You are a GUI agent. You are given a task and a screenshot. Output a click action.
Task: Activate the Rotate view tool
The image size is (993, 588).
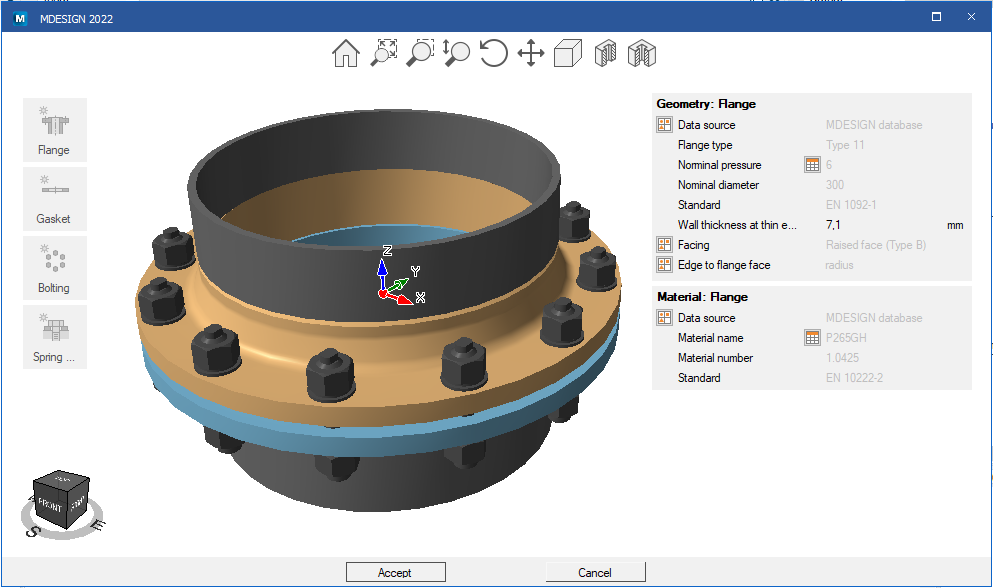(493, 53)
